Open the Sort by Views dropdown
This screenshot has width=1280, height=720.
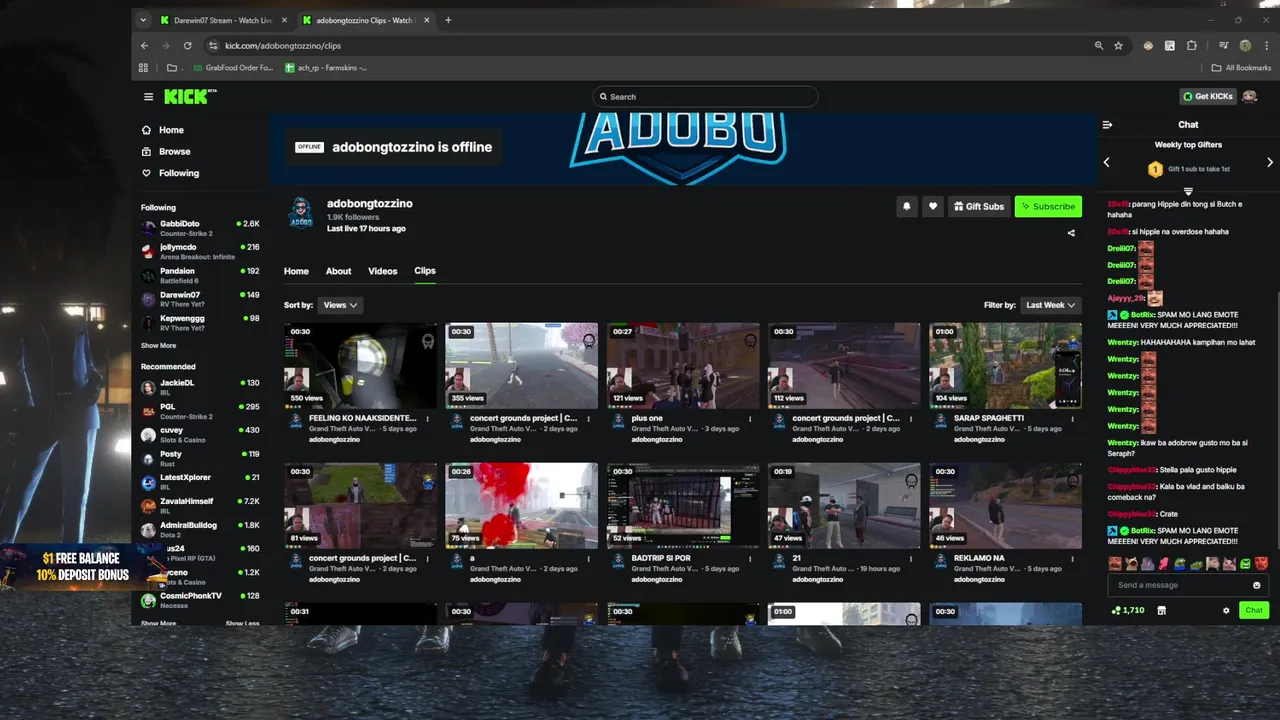[x=340, y=305]
